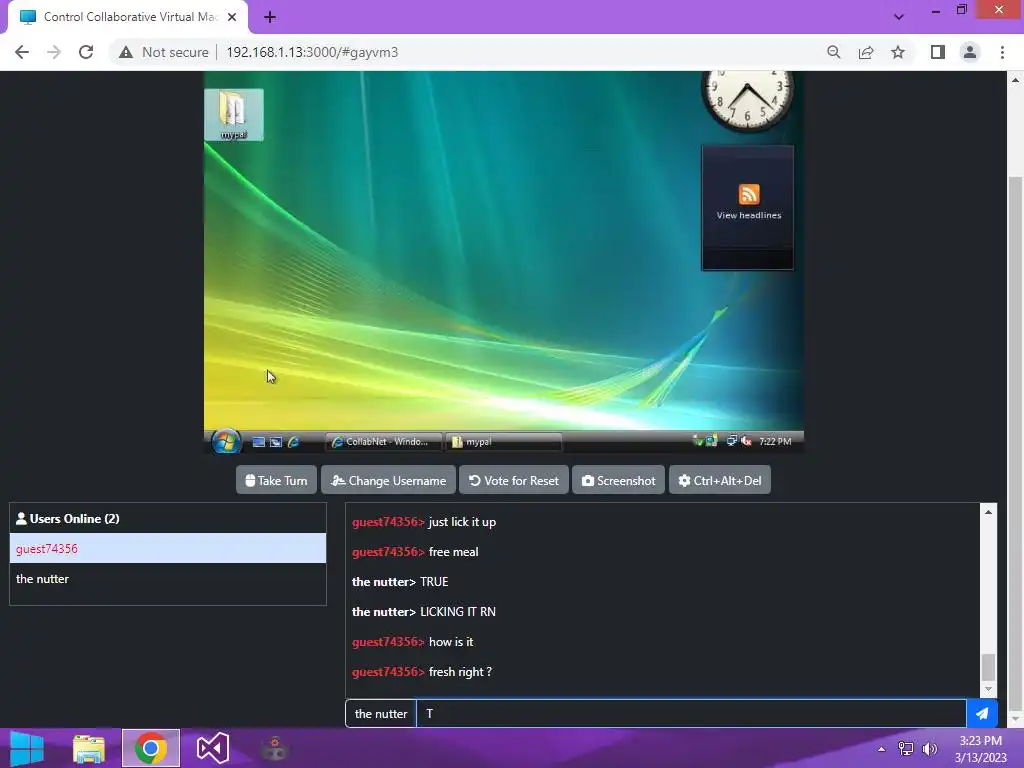Screen dimensions: 1024x768
Task: Click the mypal folder on VM desktop
Action: pyautogui.click(x=234, y=115)
